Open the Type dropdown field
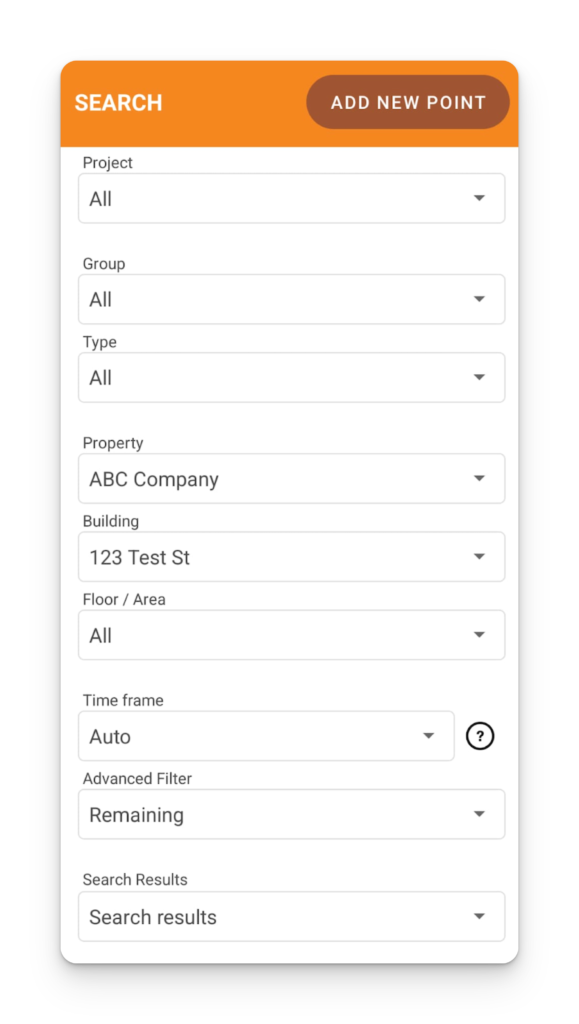579x1024 pixels. pos(291,377)
